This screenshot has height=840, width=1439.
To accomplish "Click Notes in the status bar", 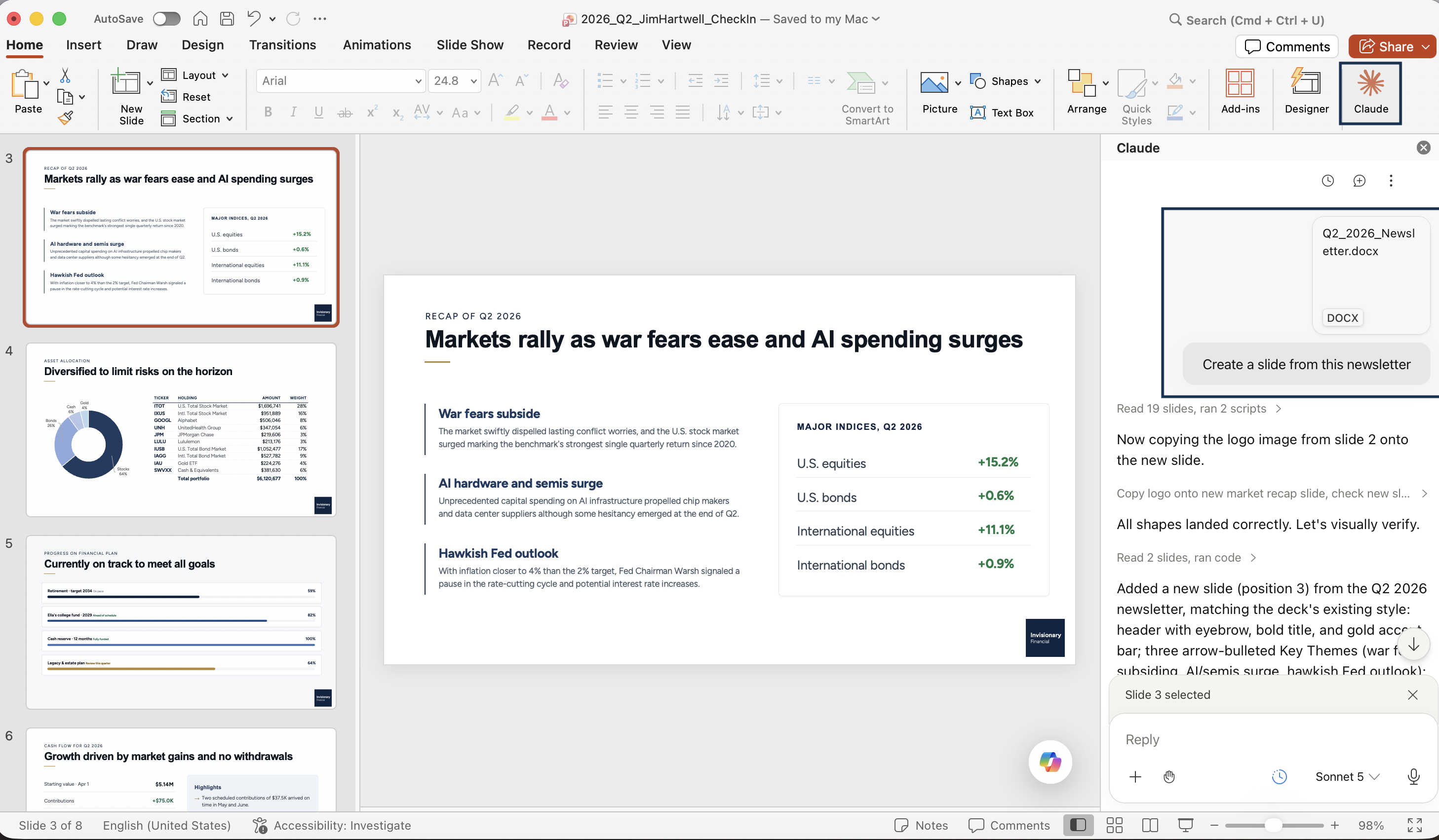I will point(921,825).
